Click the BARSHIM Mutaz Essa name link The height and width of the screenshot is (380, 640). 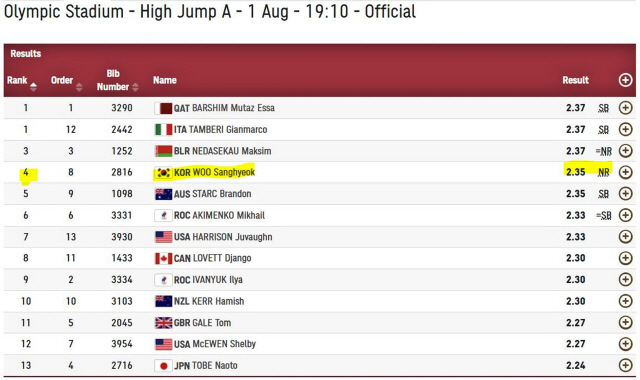point(233,108)
